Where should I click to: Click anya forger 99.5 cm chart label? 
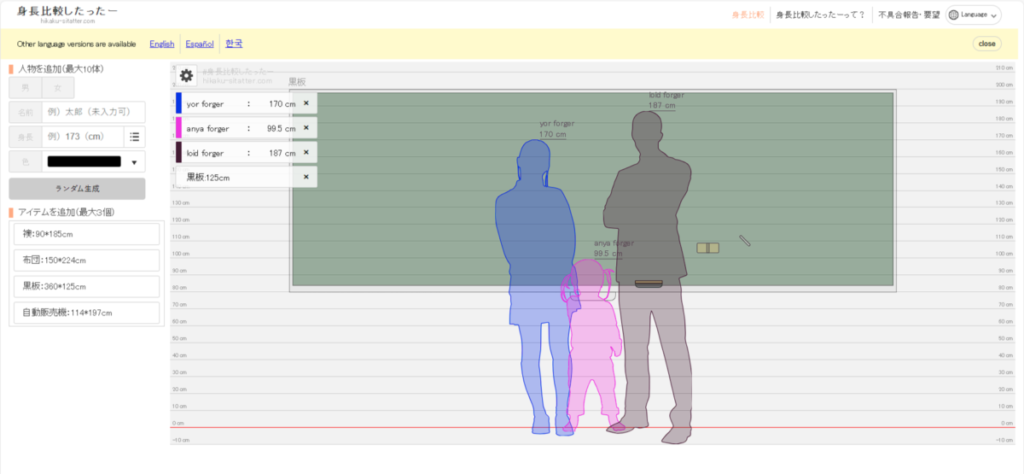(x=614, y=248)
